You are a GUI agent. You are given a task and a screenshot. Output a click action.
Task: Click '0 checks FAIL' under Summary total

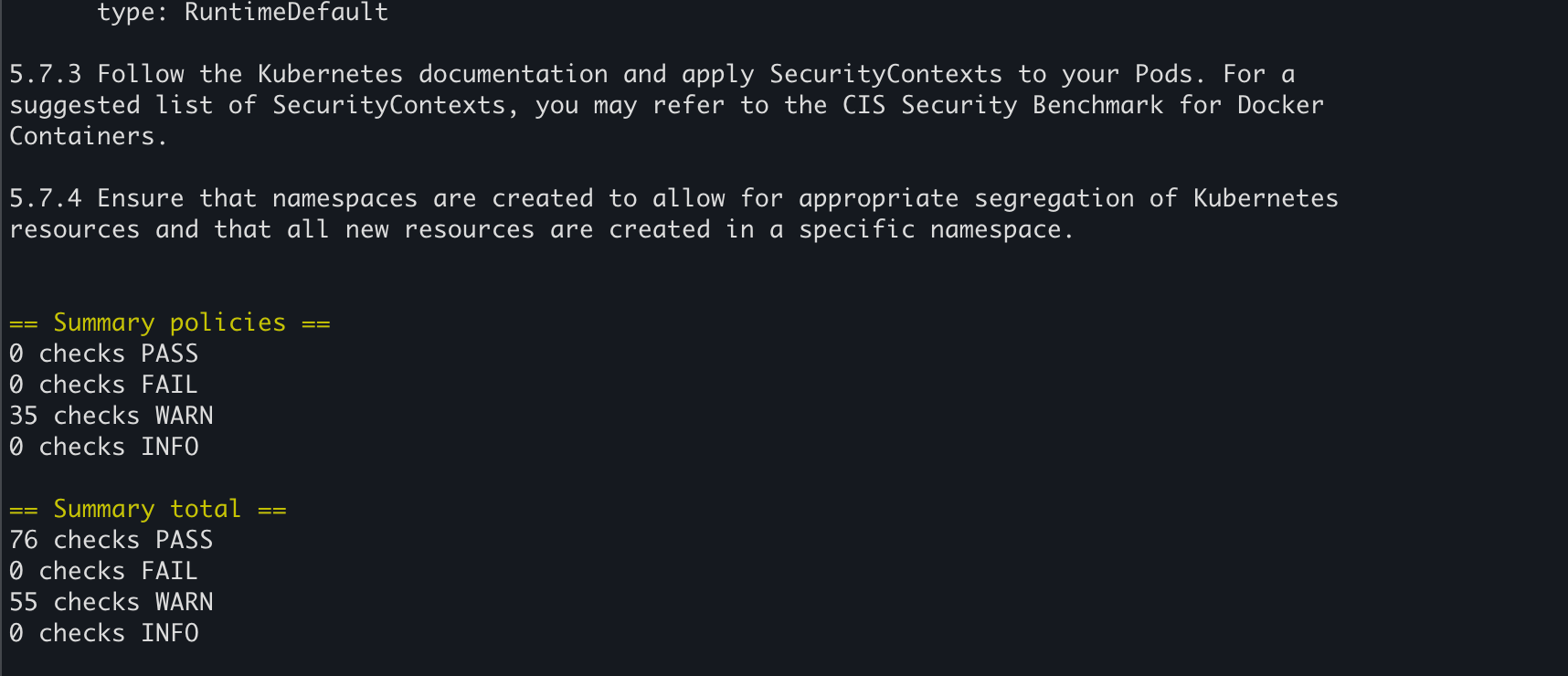[x=104, y=571]
